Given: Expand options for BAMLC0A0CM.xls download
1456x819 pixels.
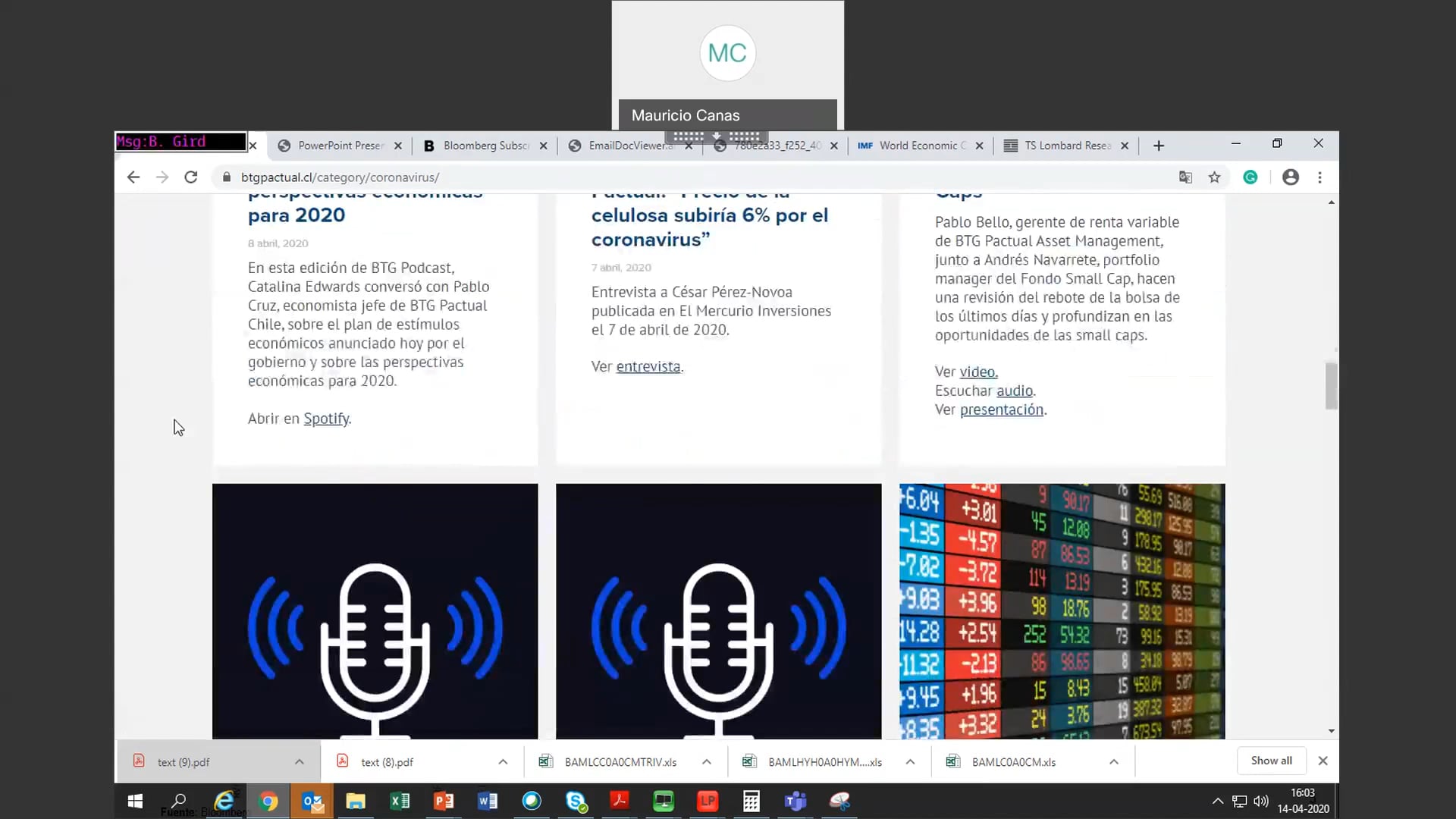Looking at the screenshot, I should [x=1114, y=762].
